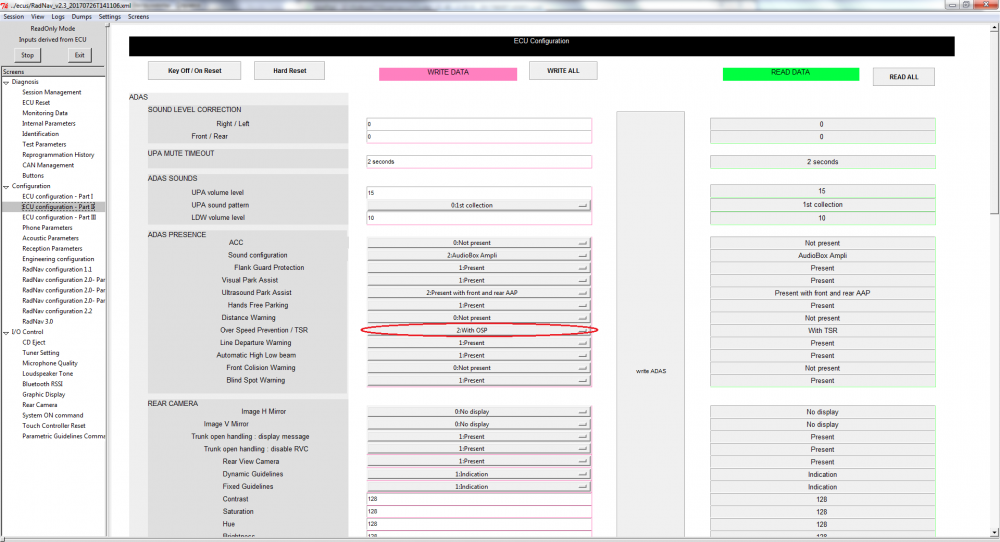Image resolution: width=1000 pixels, height=542 pixels.
Task: Open Sound configuration dropdown
Action: coord(478,255)
